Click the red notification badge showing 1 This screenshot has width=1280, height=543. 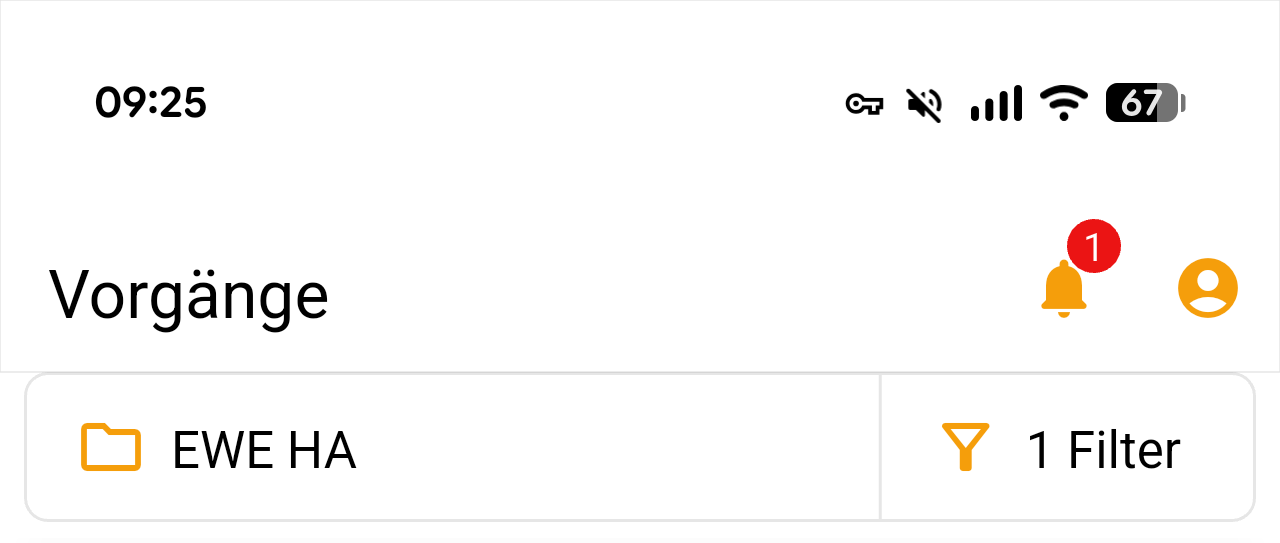coord(1093,246)
